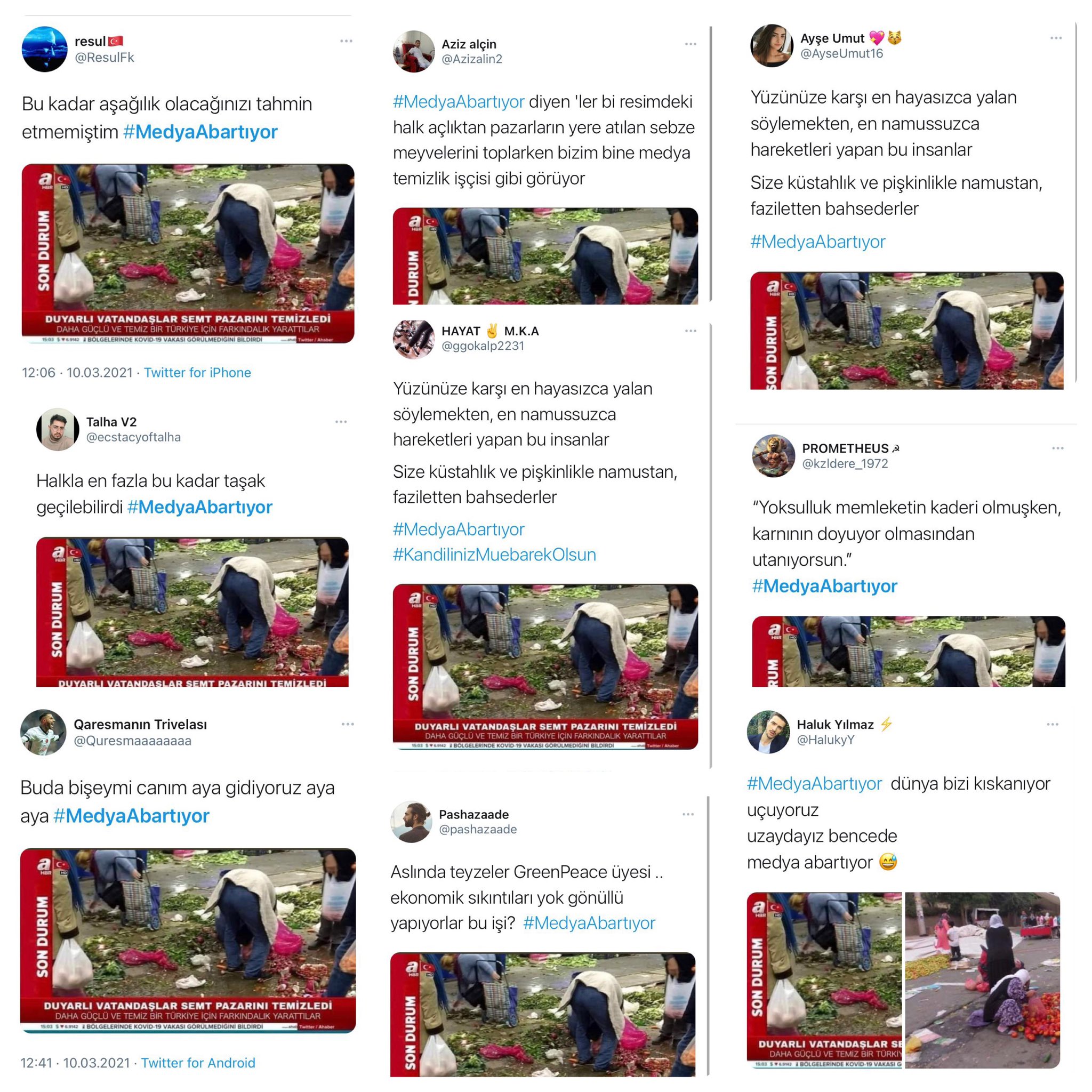
Task: Open more options on Haluk Yılmaz's tweet
Action: click(x=1053, y=724)
